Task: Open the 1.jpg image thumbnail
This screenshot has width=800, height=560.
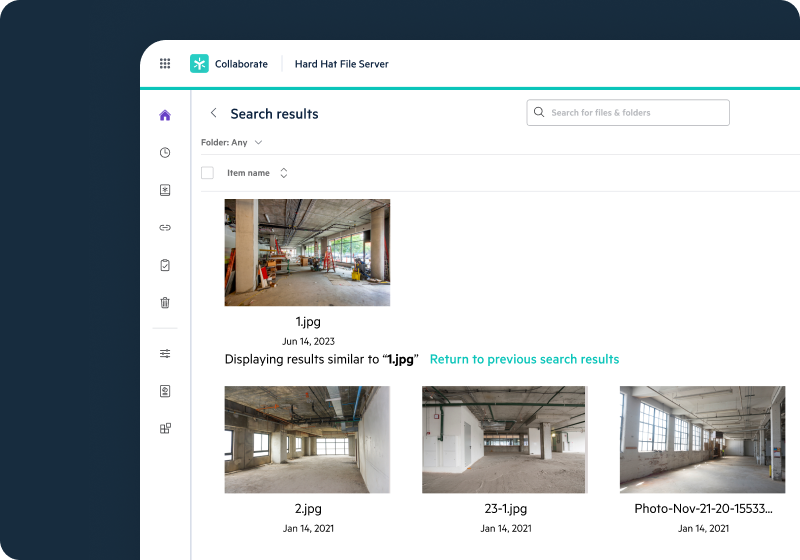Action: 307,252
